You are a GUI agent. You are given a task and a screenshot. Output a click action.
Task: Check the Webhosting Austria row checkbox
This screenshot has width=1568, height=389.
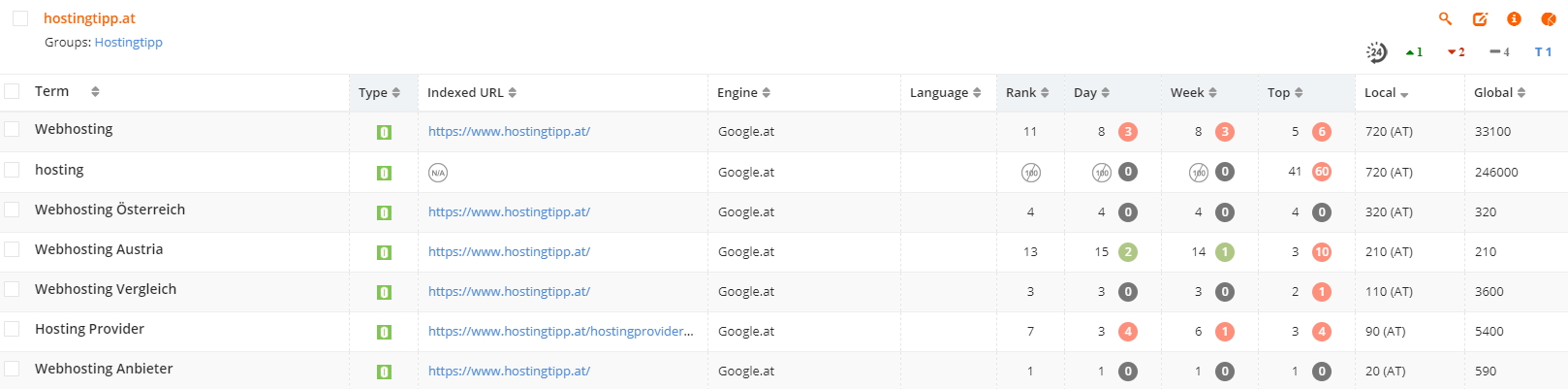click(12, 249)
